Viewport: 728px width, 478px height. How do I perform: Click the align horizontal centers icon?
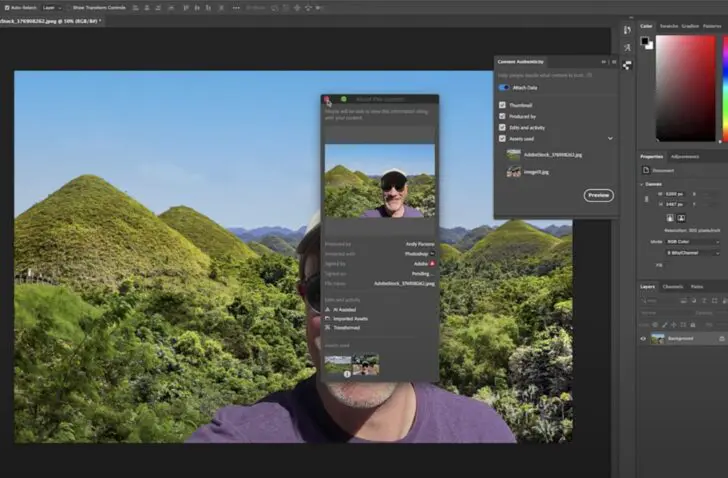click(147, 8)
